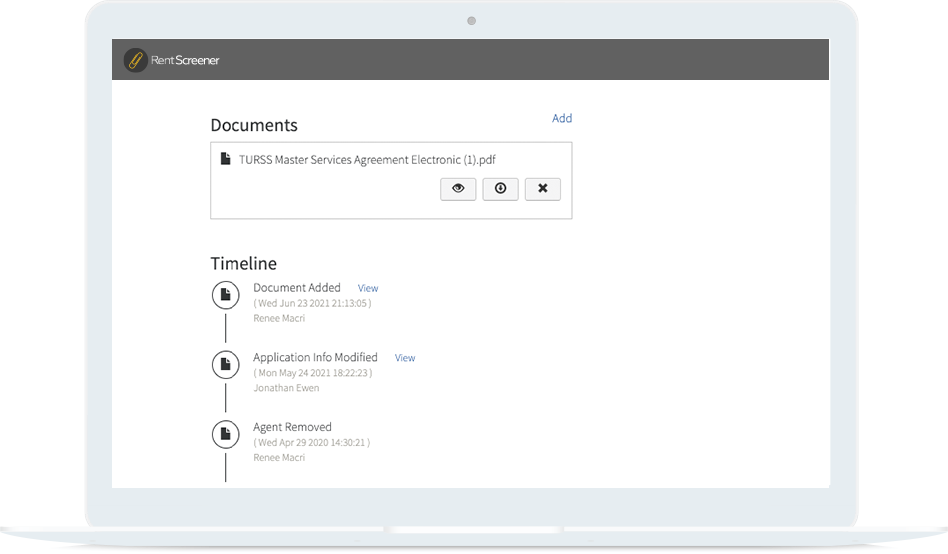Click the Timeline section heading

point(243,264)
